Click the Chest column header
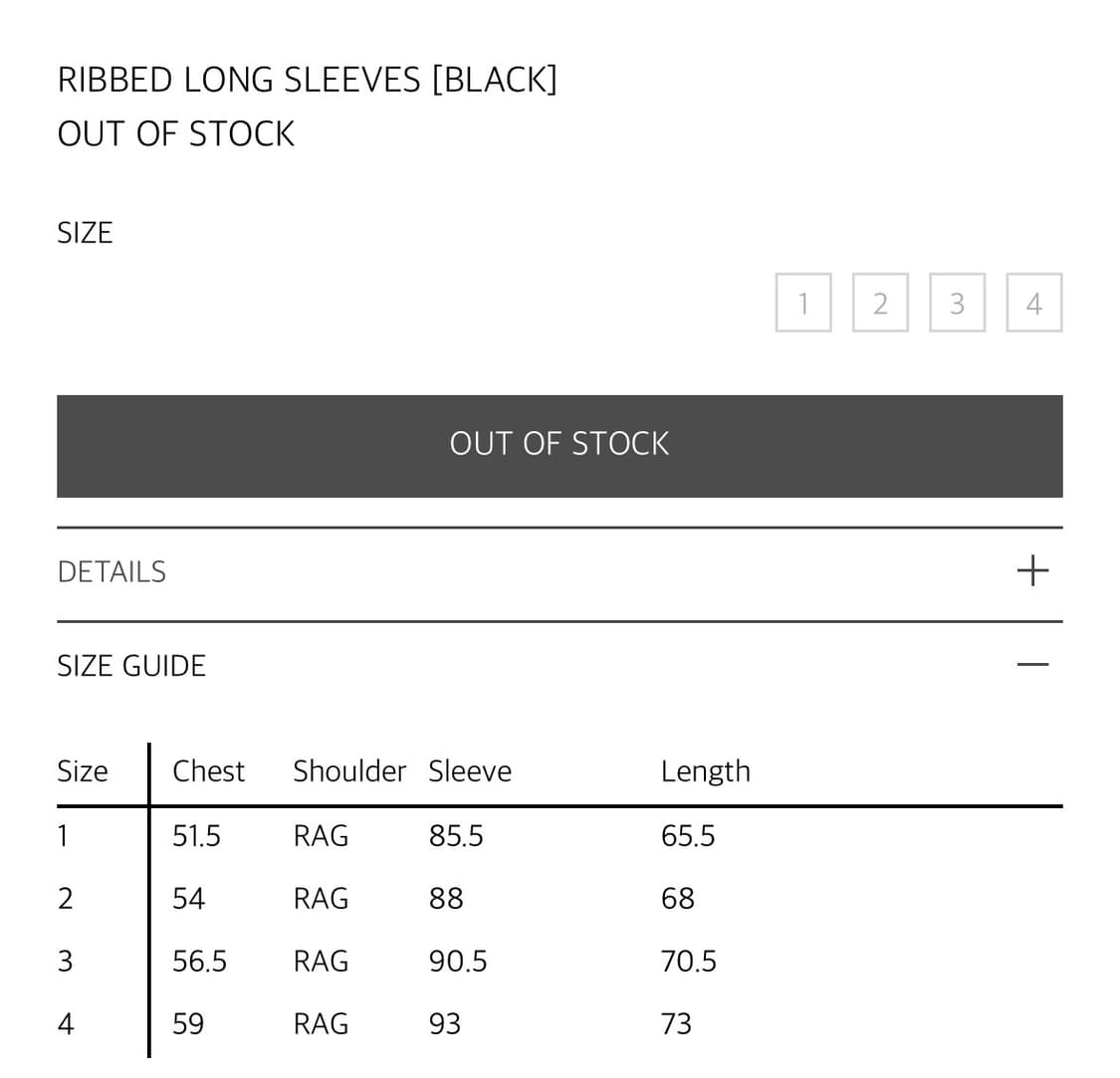 (x=208, y=771)
